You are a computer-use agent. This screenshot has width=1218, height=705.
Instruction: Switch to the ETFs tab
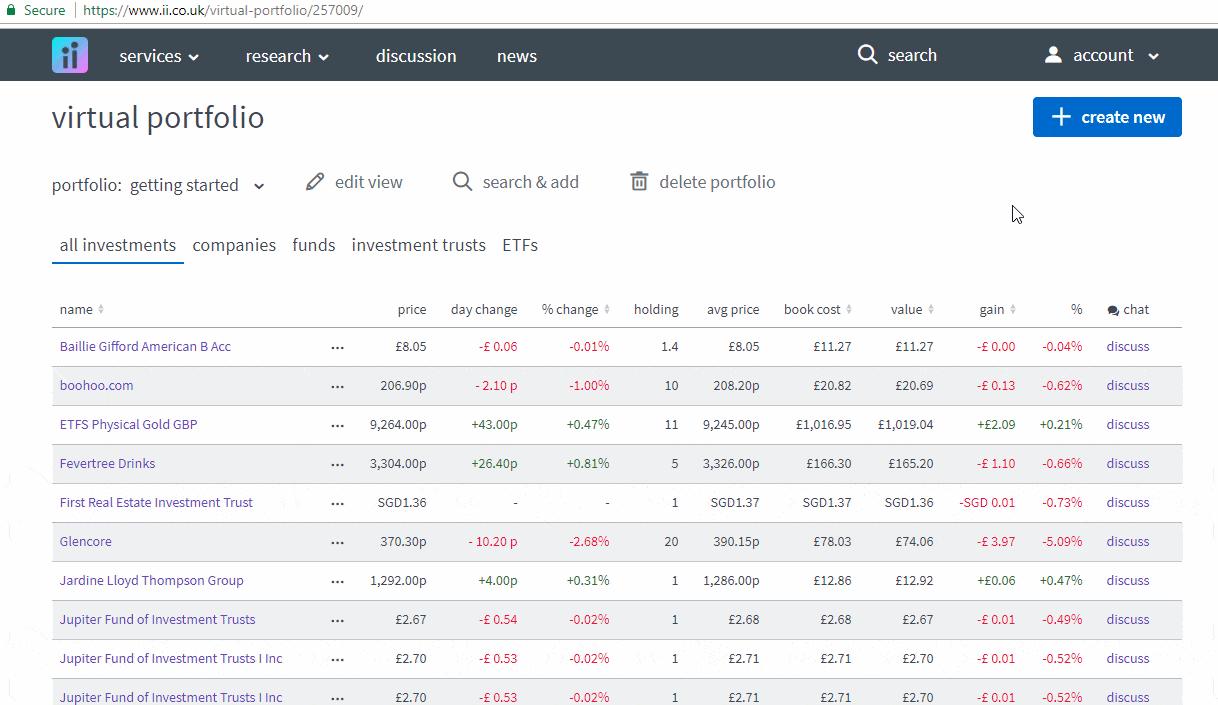tap(520, 245)
